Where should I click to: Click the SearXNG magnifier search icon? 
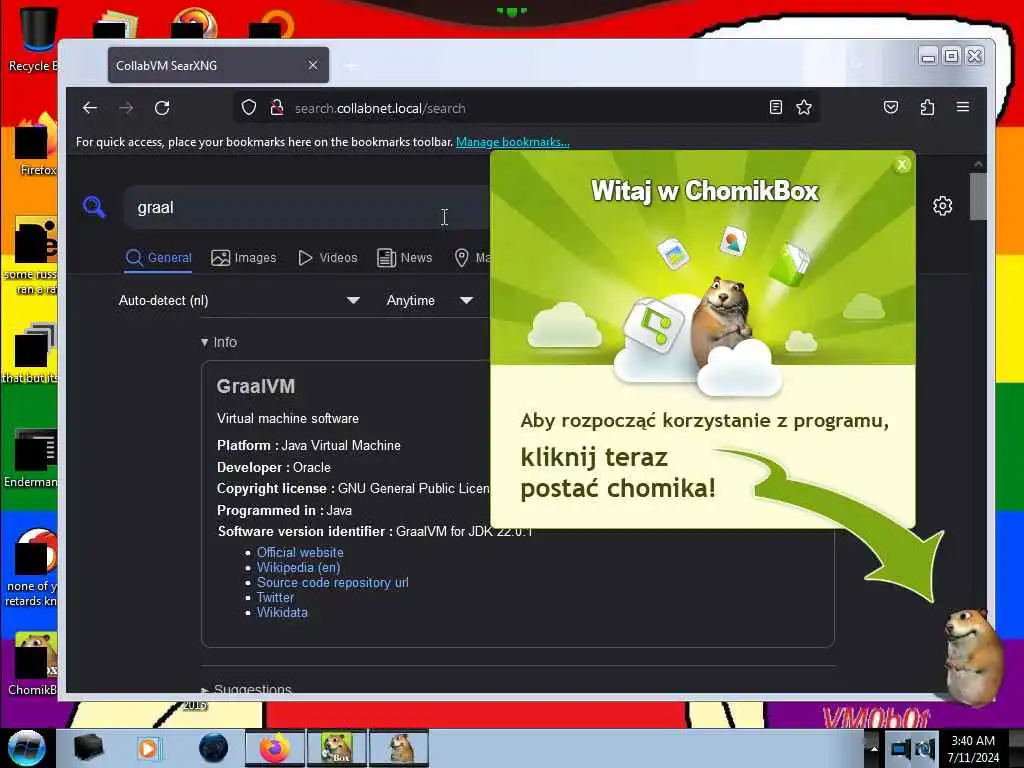[95, 207]
